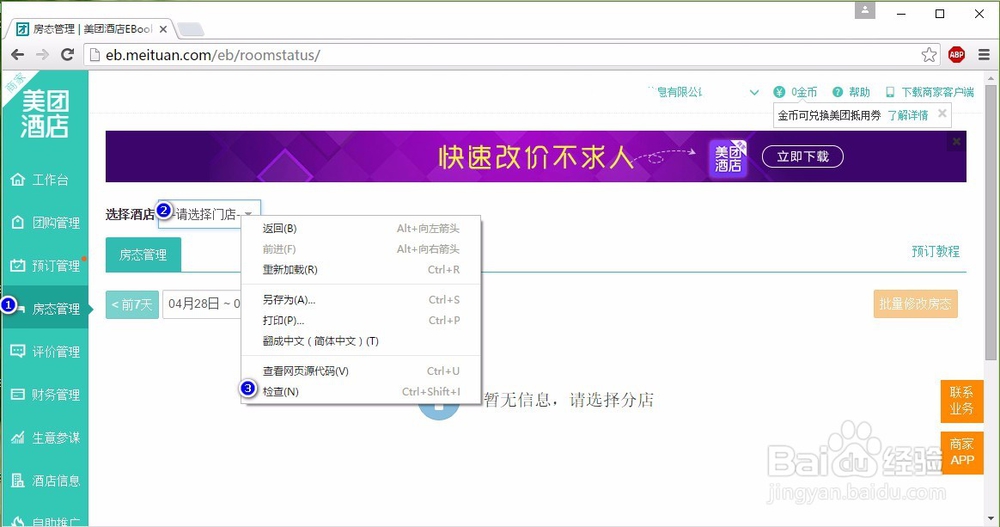Click 批量修改房态 button
The width and height of the screenshot is (1000, 527).
tap(915, 304)
